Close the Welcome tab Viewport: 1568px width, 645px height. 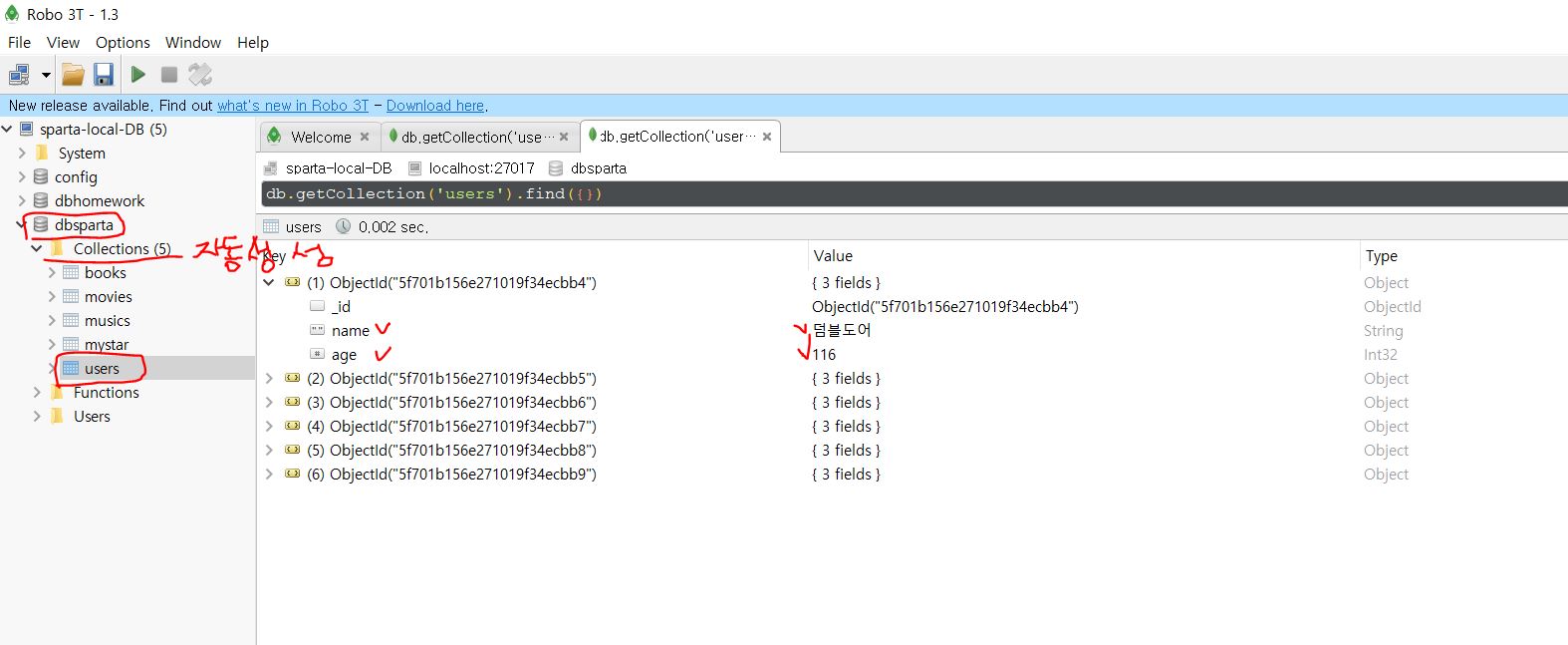(x=365, y=137)
